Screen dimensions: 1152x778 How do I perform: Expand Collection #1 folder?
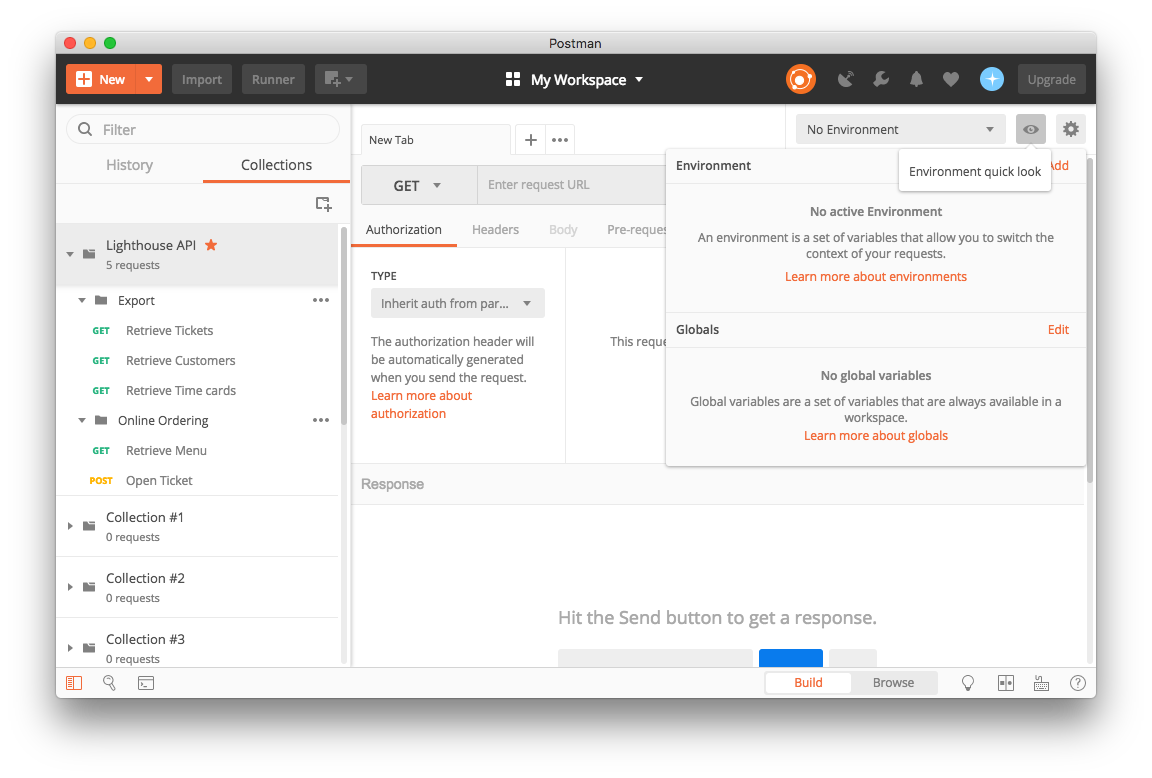pyautogui.click(x=70, y=526)
